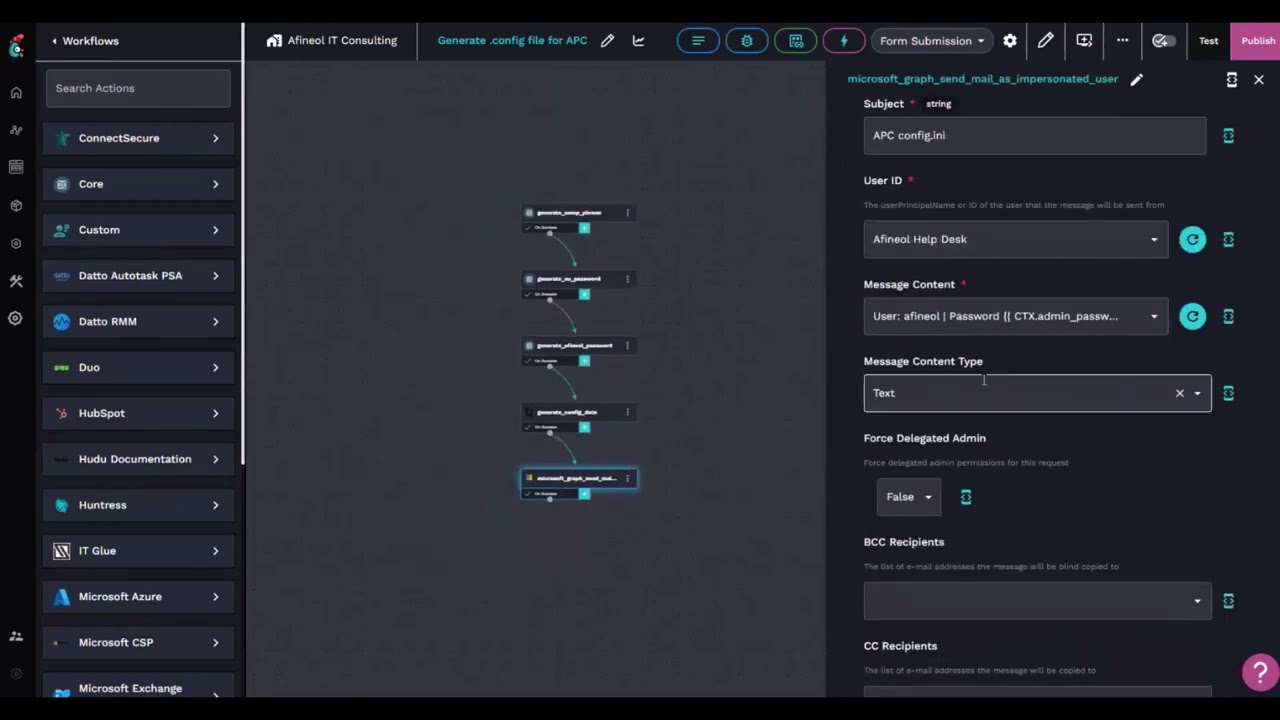
Task: Select Afineol IT Consulting organization
Action: click(x=331, y=41)
